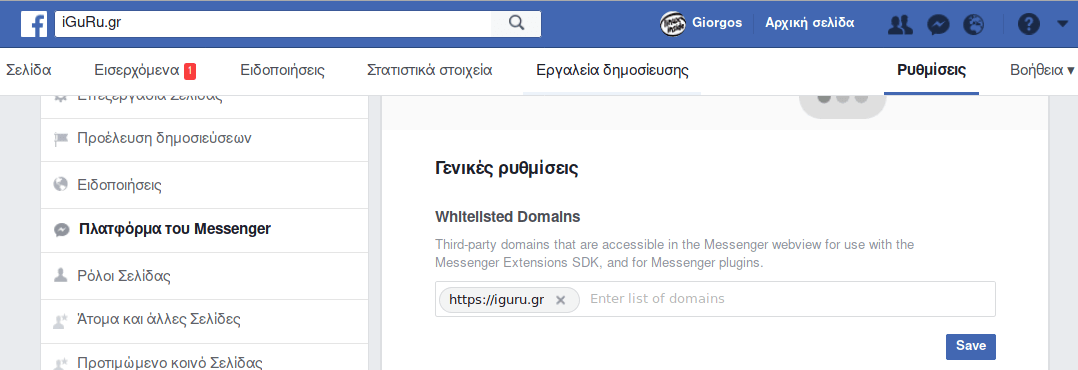The width and height of the screenshot is (1078, 370).
Task: Click the https://iguru.gr domain text
Action: 496,300
